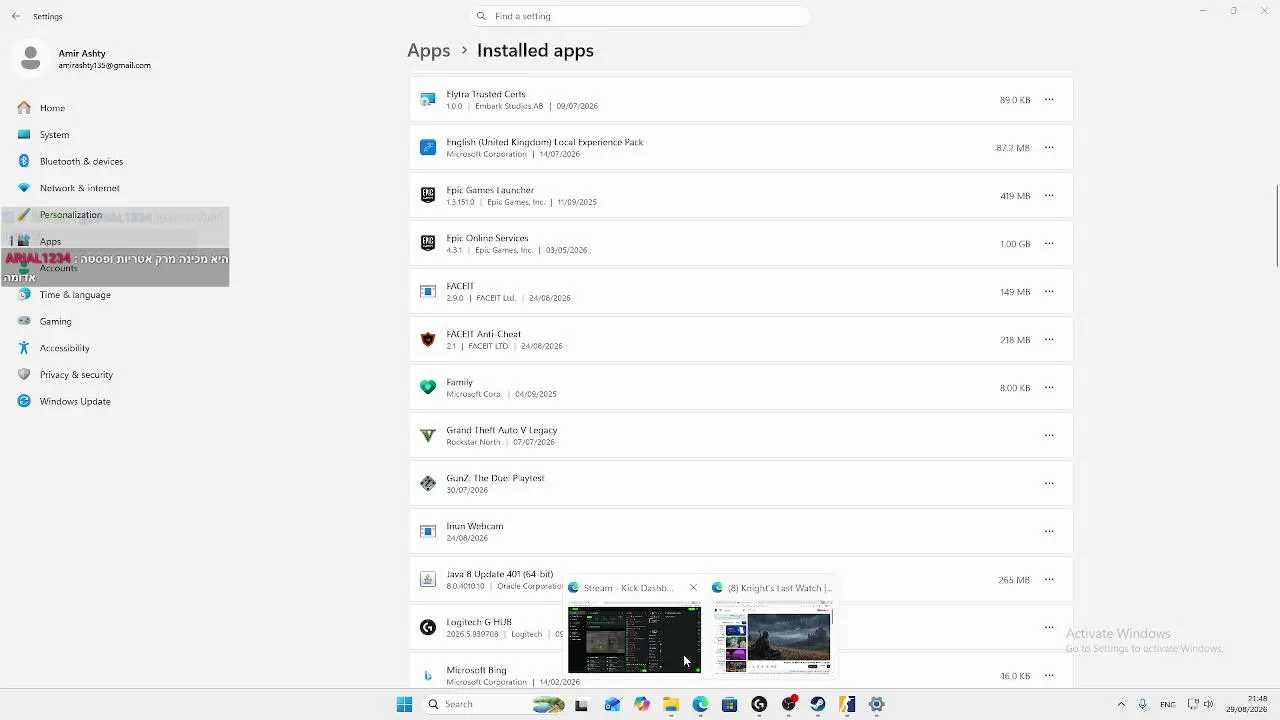
Task: Click the taskbar Search box
Action: (x=494, y=704)
